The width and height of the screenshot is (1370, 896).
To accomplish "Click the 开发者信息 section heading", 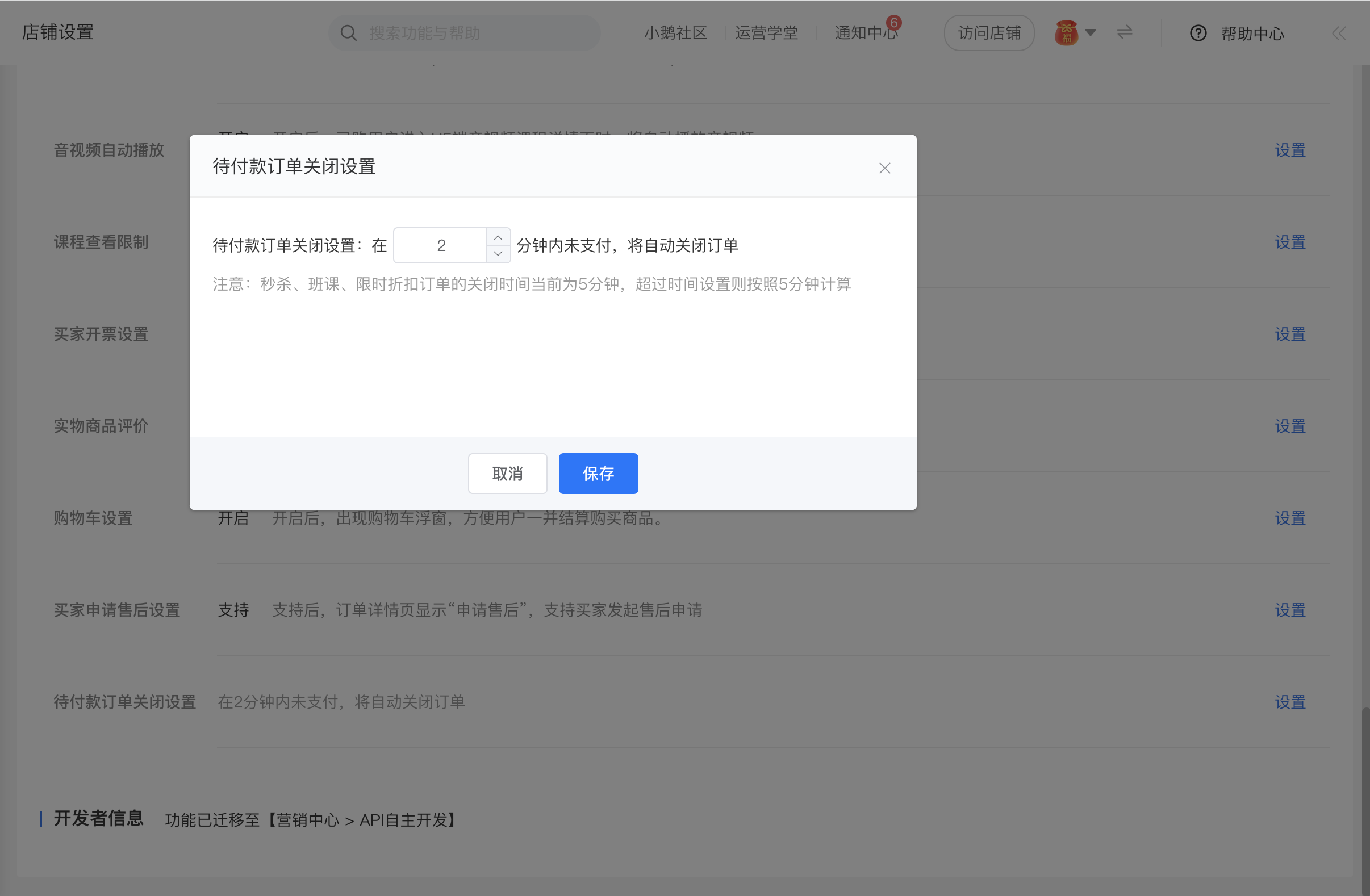I will tap(98, 818).
